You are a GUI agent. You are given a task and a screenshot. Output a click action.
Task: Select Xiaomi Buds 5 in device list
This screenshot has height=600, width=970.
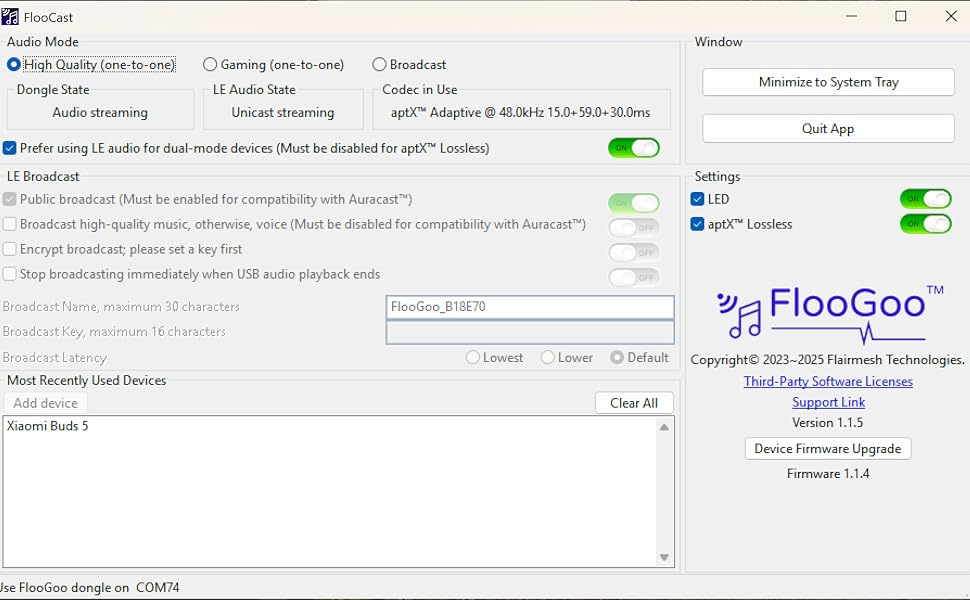click(48, 426)
